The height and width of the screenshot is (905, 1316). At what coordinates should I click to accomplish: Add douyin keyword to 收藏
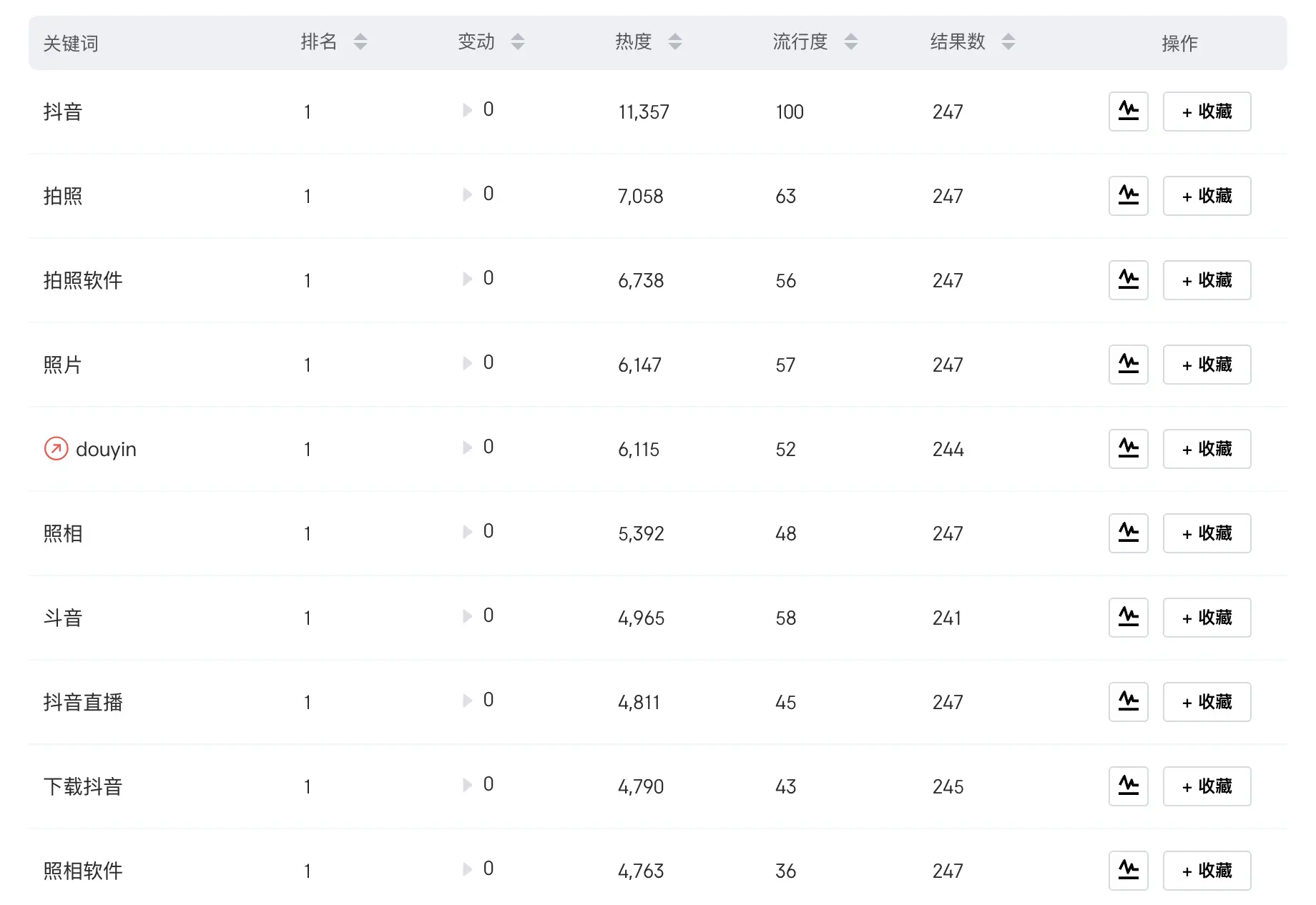tap(1207, 449)
